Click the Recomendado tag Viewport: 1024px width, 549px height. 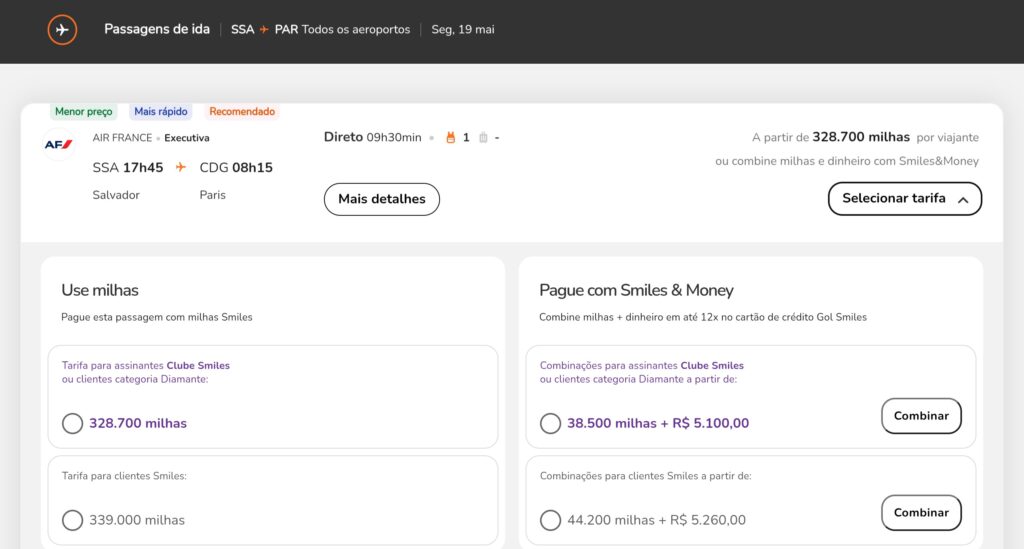point(242,112)
